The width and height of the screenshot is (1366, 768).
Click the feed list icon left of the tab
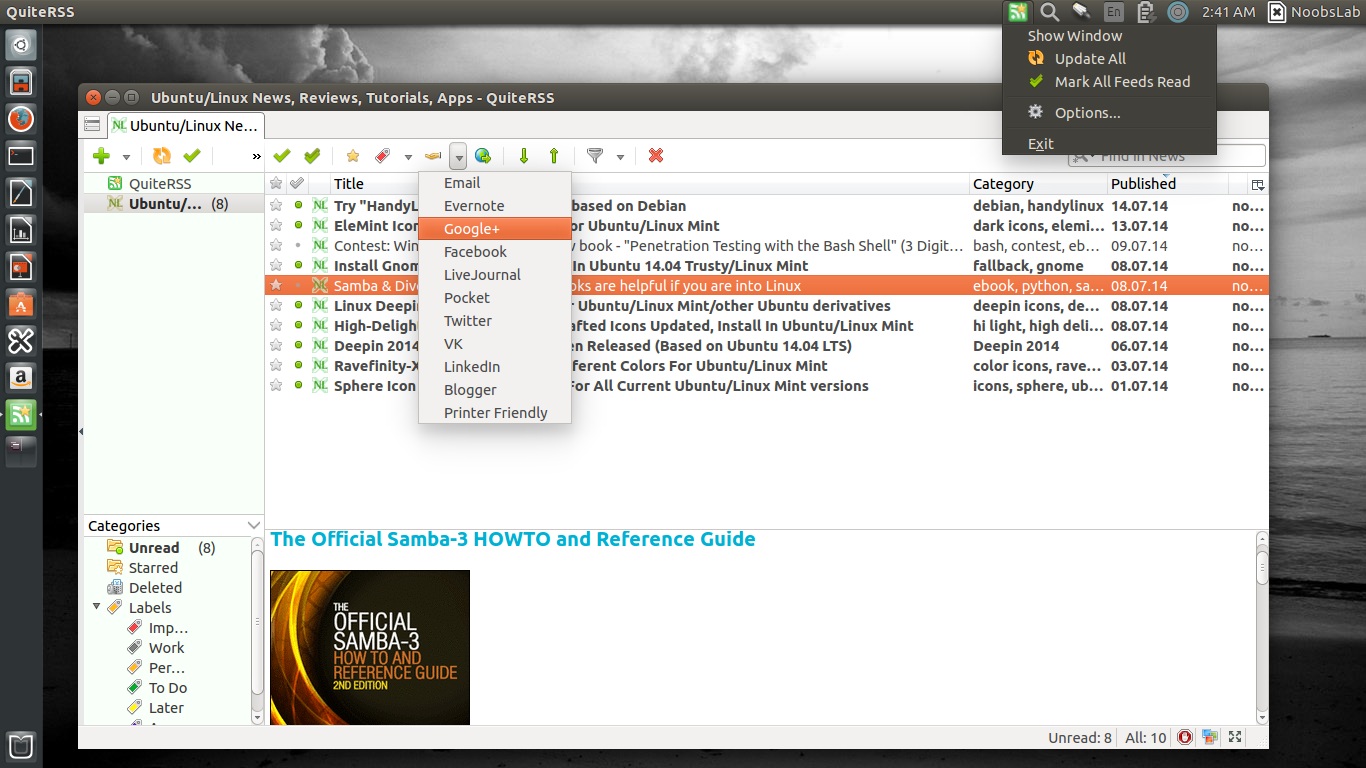[92, 125]
